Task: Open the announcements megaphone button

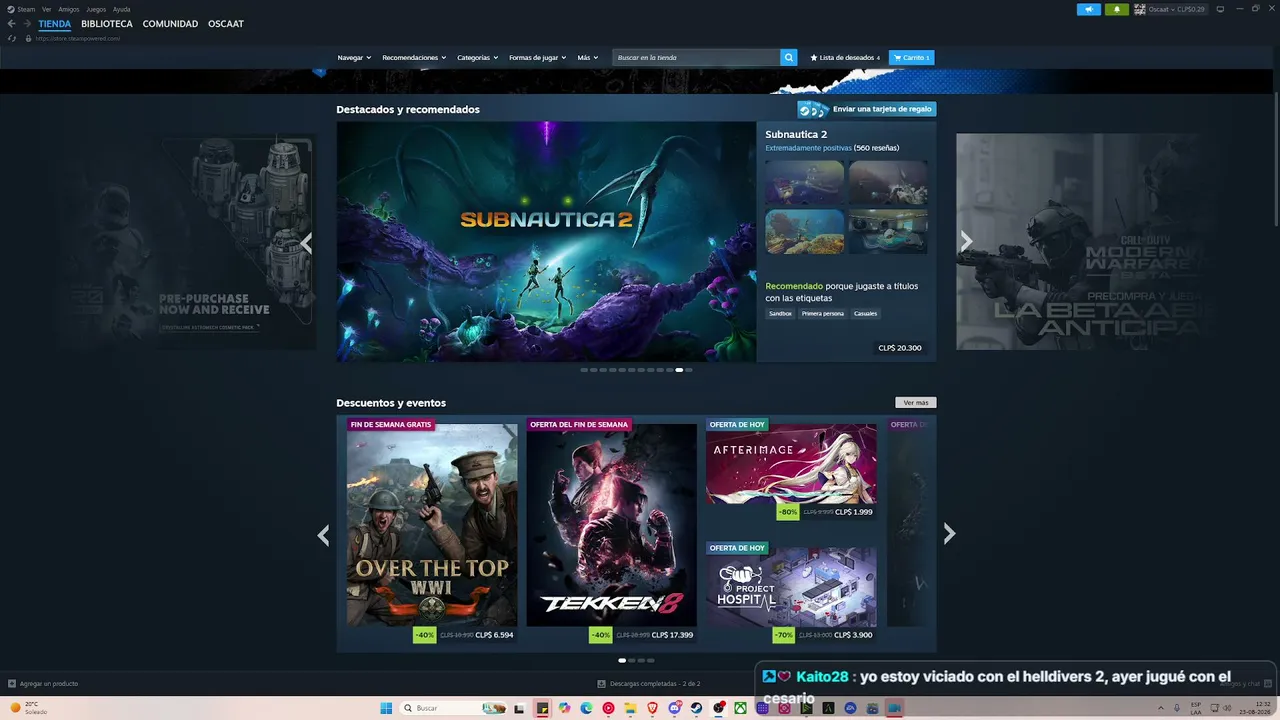Action: click(x=1088, y=9)
